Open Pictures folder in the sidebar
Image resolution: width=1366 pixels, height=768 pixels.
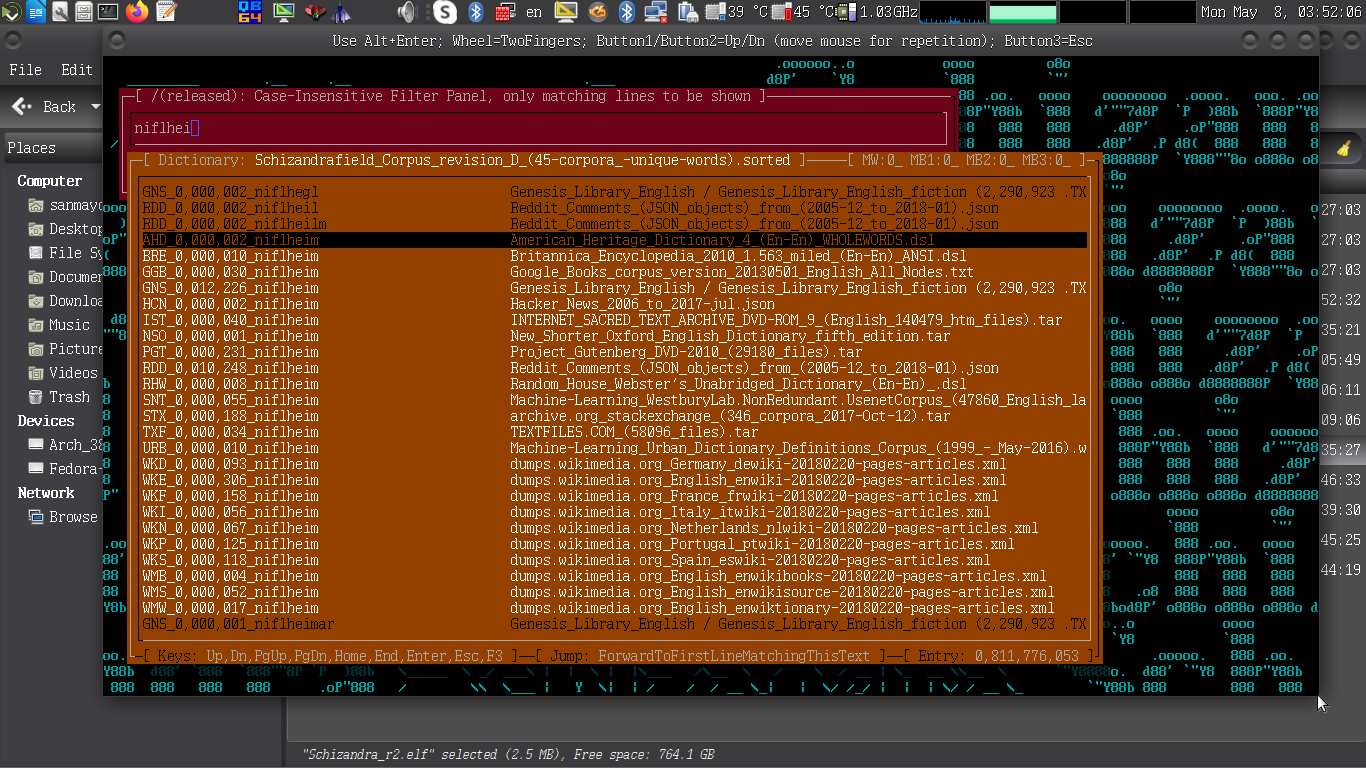(x=65, y=349)
